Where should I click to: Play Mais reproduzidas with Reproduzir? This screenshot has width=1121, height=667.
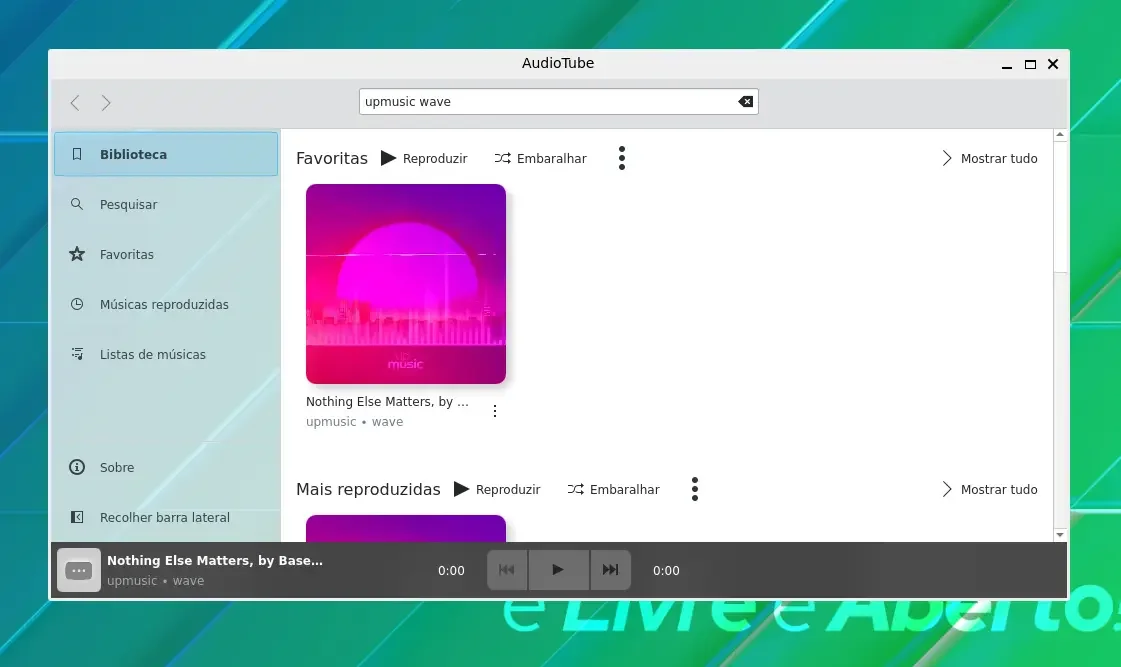[x=497, y=489]
